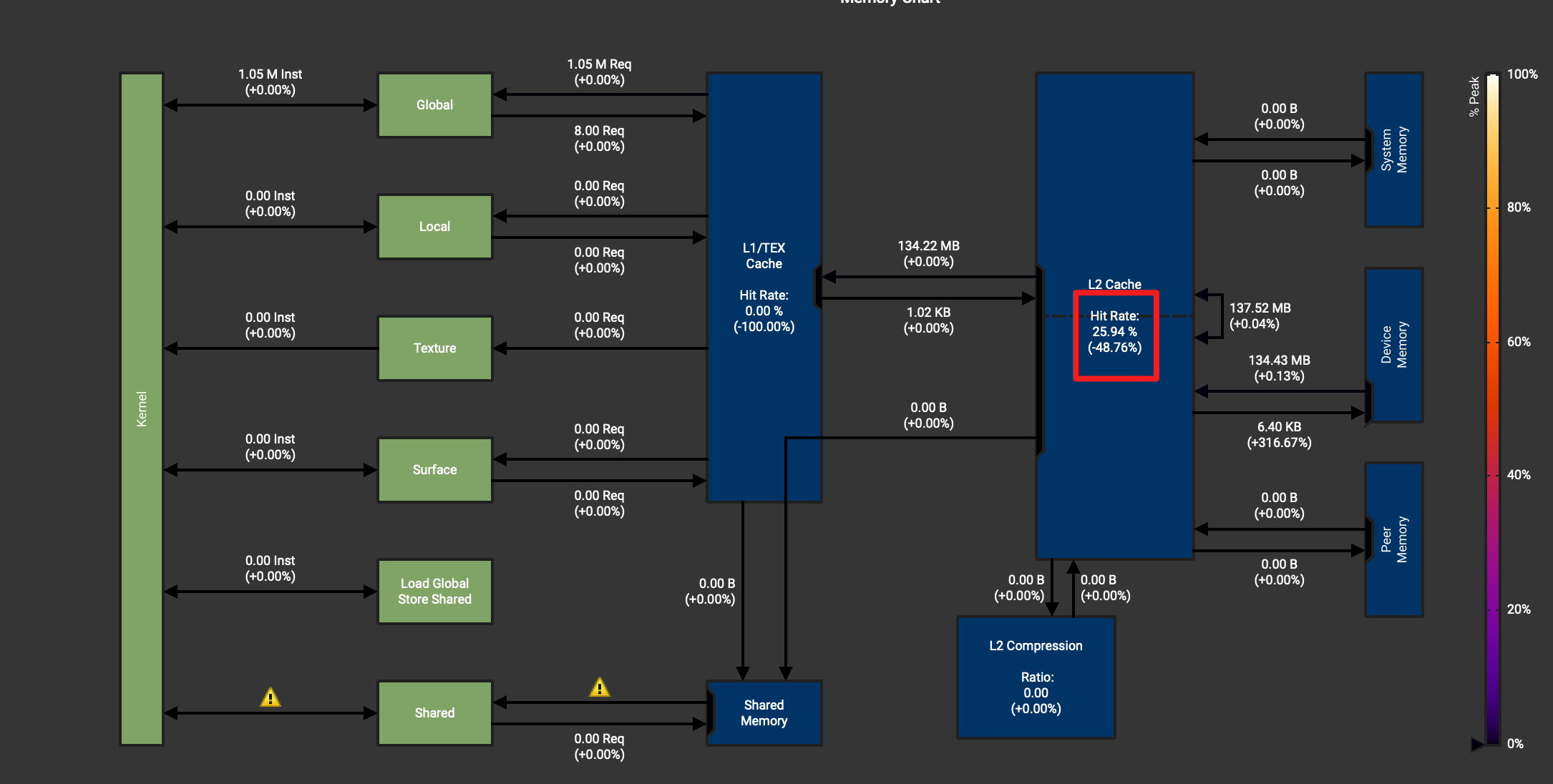This screenshot has height=784, width=1553.
Task: Click the Surface memory block
Action: coord(434,470)
